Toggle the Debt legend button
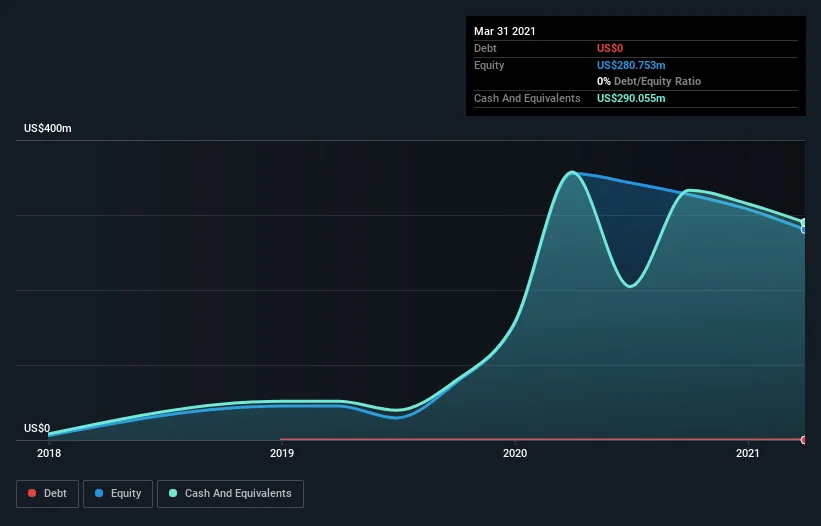Screen dimensions: 821x526 pos(48,494)
